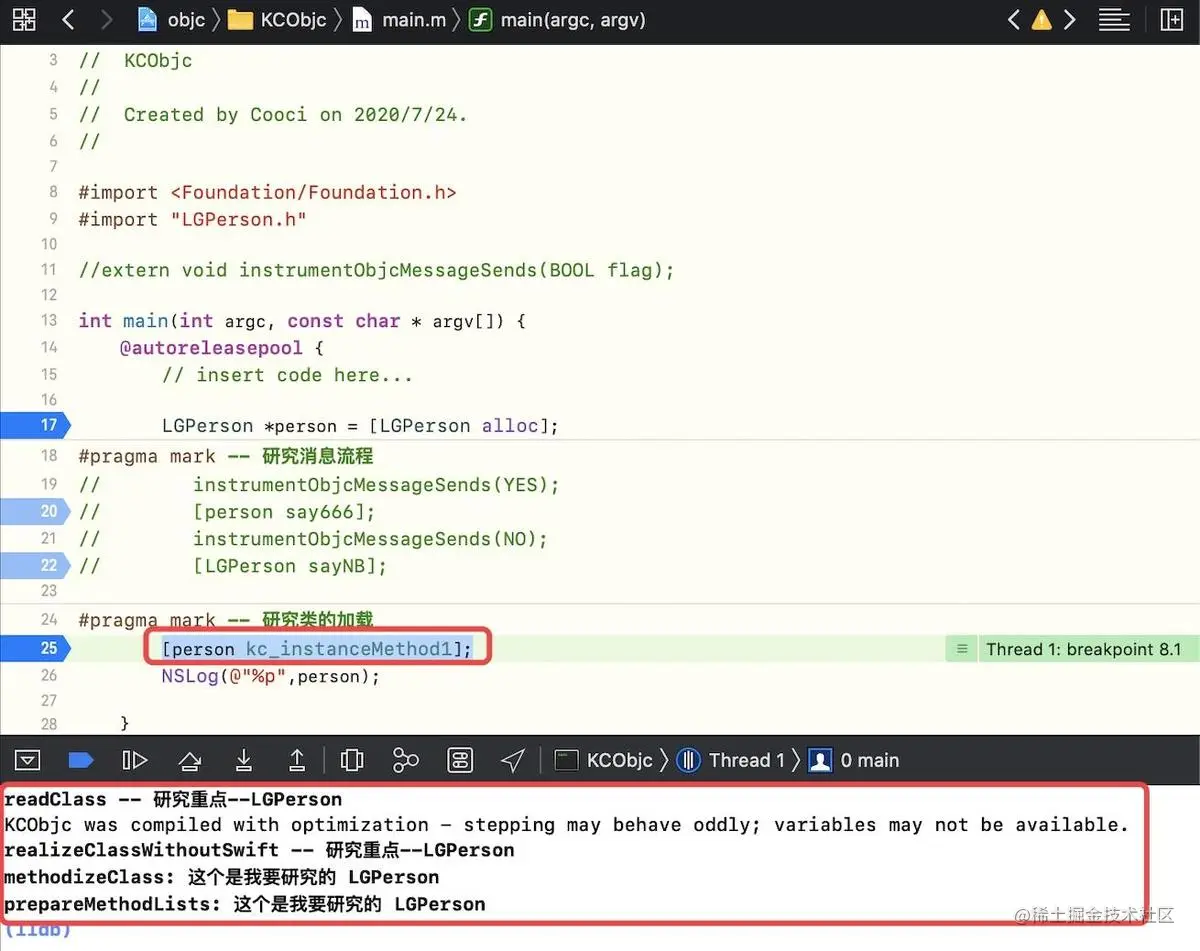Screen dimensions: 1200x951
Task: Click the NSLog statement on line 26
Action: click(x=272, y=676)
